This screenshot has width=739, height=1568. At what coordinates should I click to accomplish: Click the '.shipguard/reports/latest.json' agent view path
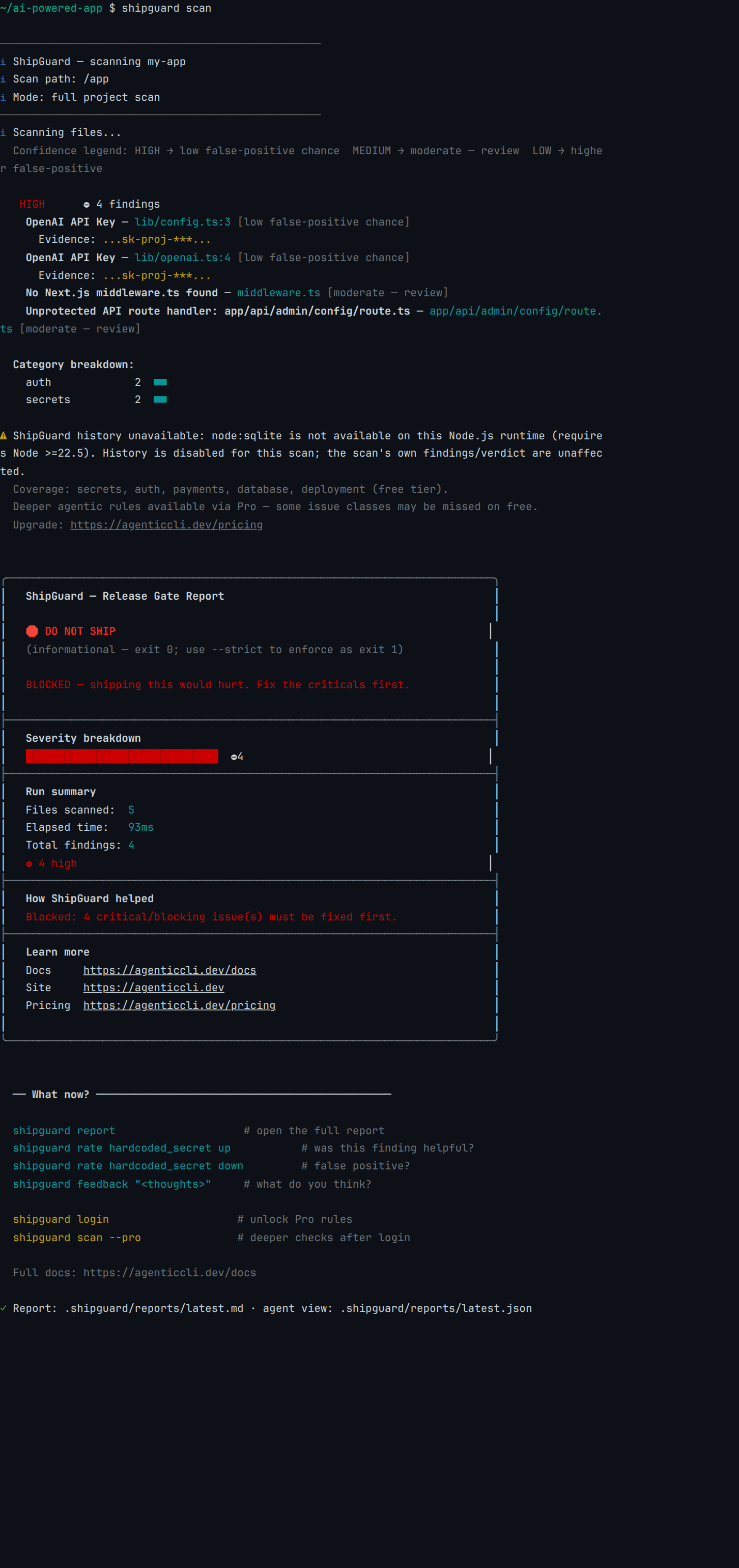coord(436,1308)
